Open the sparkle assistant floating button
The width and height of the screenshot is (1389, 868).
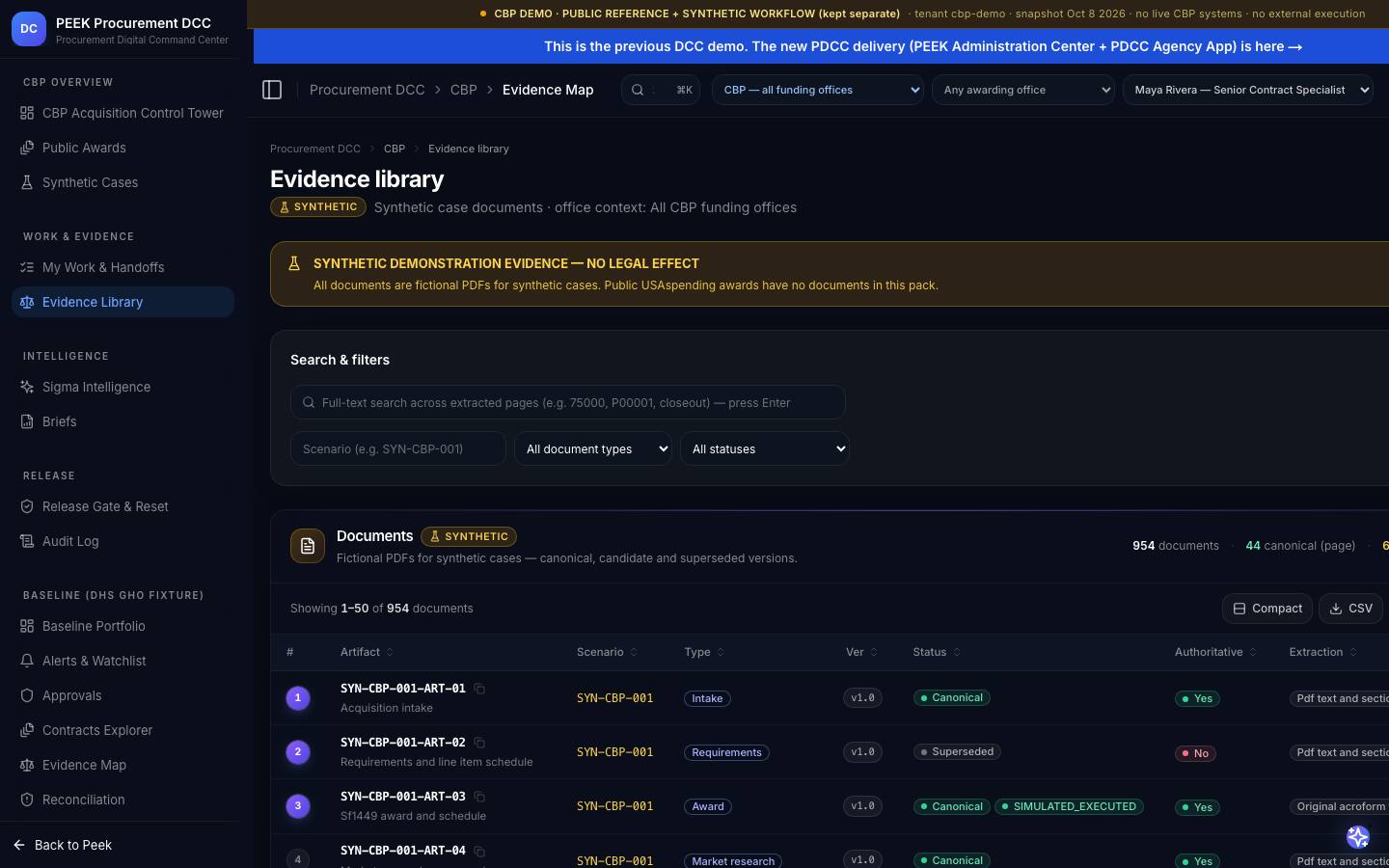tap(1358, 836)
